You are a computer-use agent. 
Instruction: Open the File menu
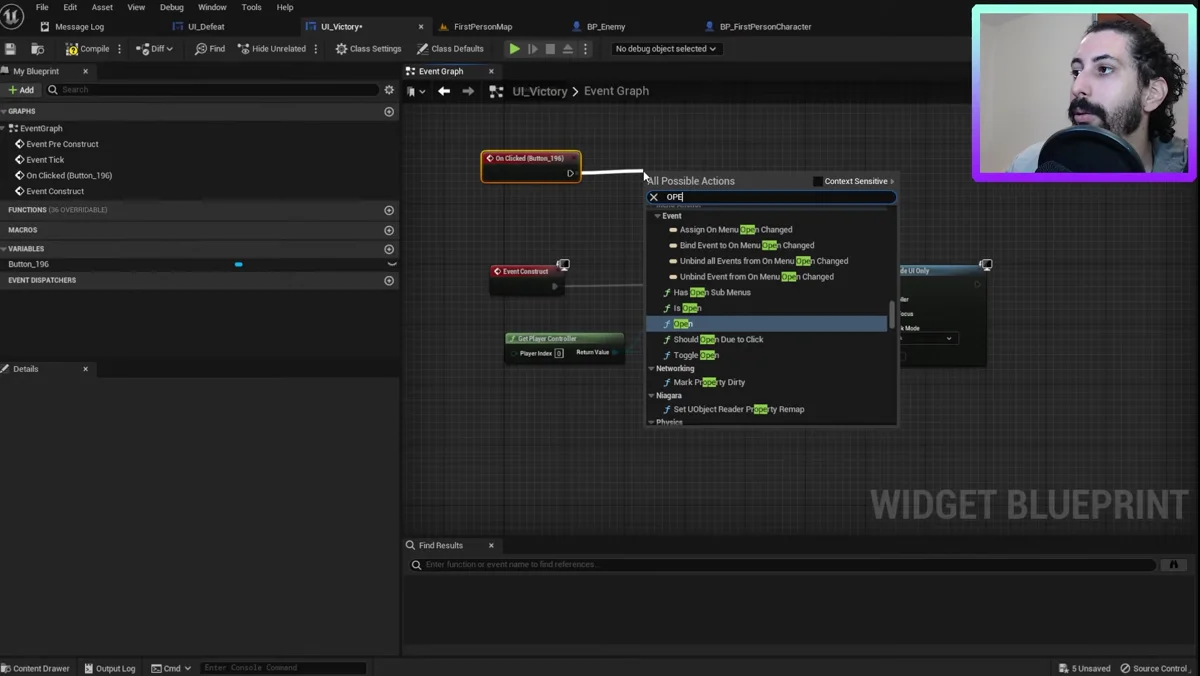click(42, 7)
